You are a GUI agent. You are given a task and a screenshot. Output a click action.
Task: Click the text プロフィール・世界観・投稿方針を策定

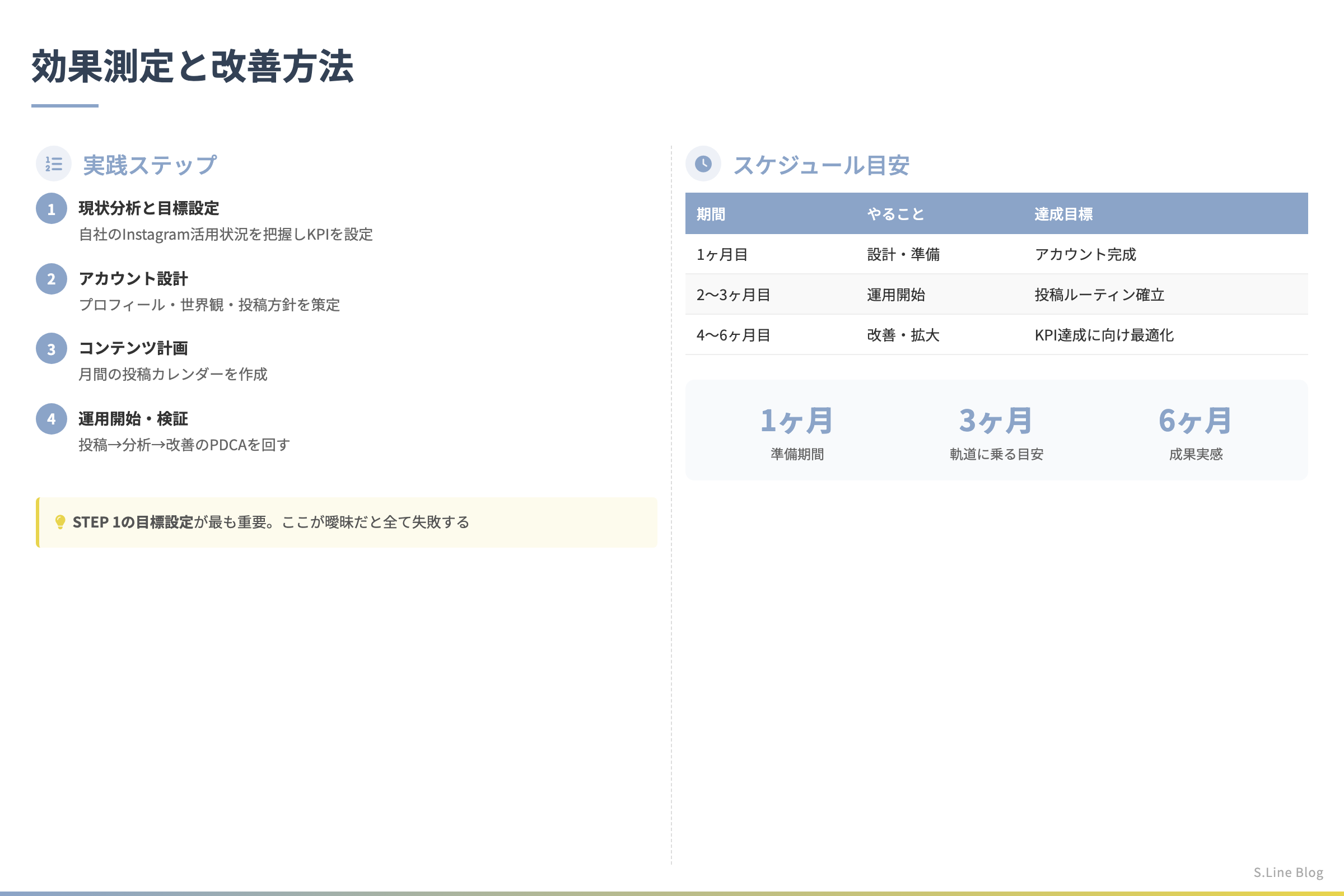pyautogui.click(x=209, y=305)
